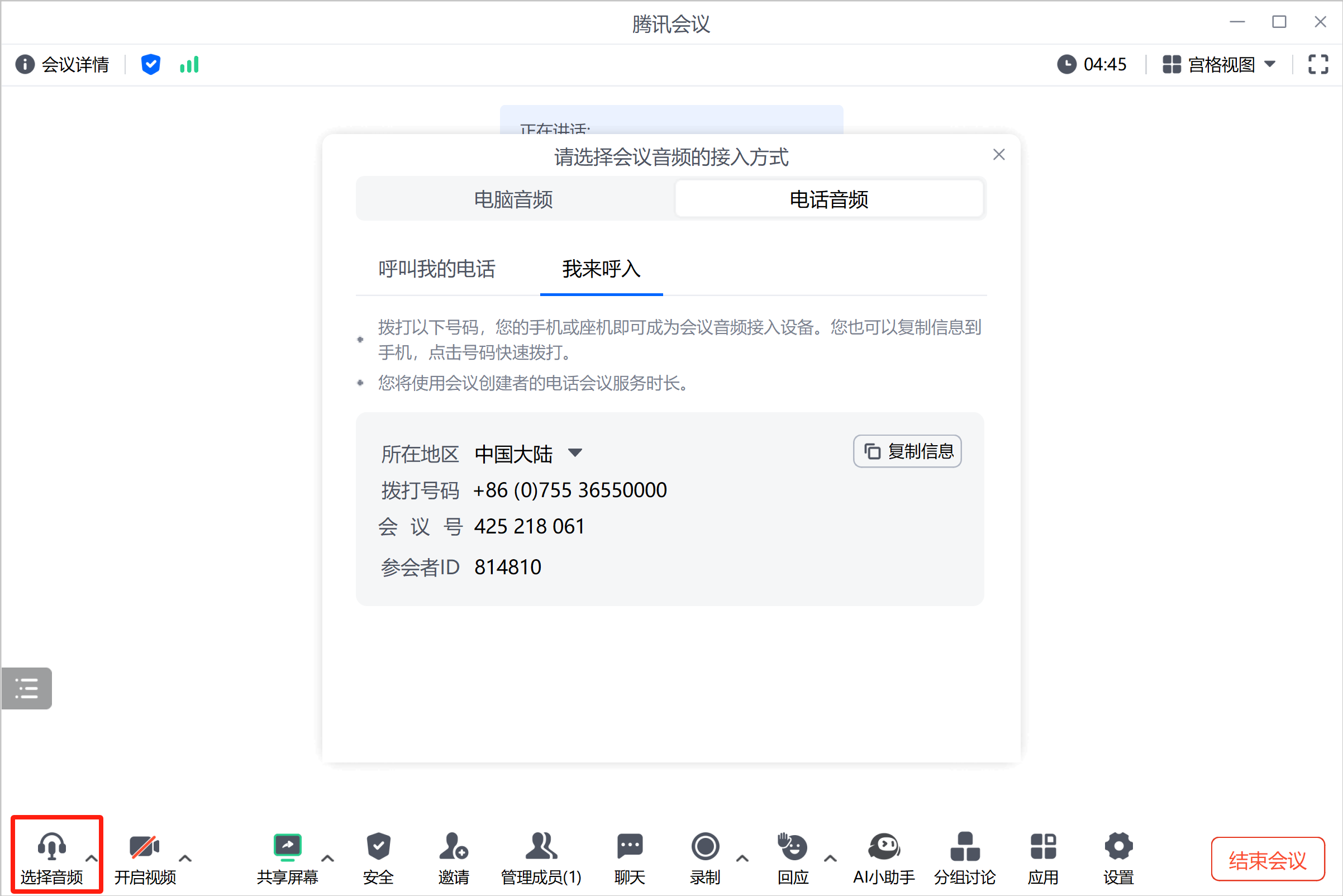The height and width of the screenshot is (896, 1343).
Task: Open the 宫格视图 layout dropdown
Action: (x=1220, y=65)
